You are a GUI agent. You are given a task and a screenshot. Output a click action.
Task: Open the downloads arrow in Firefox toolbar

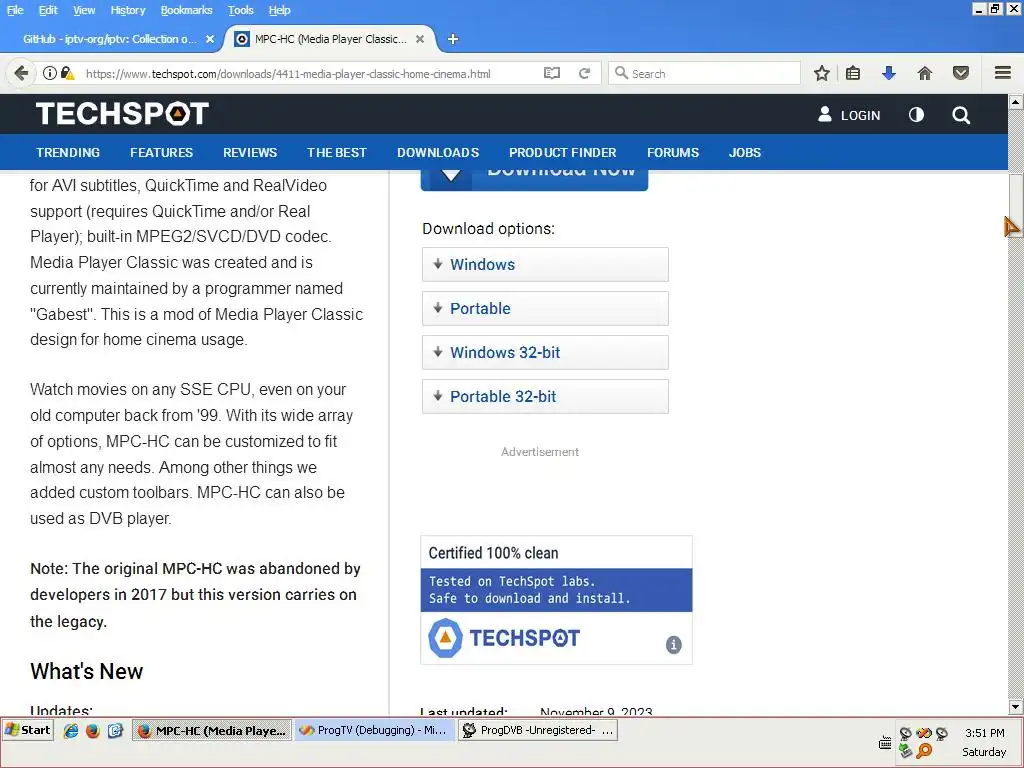pos(888,73)
